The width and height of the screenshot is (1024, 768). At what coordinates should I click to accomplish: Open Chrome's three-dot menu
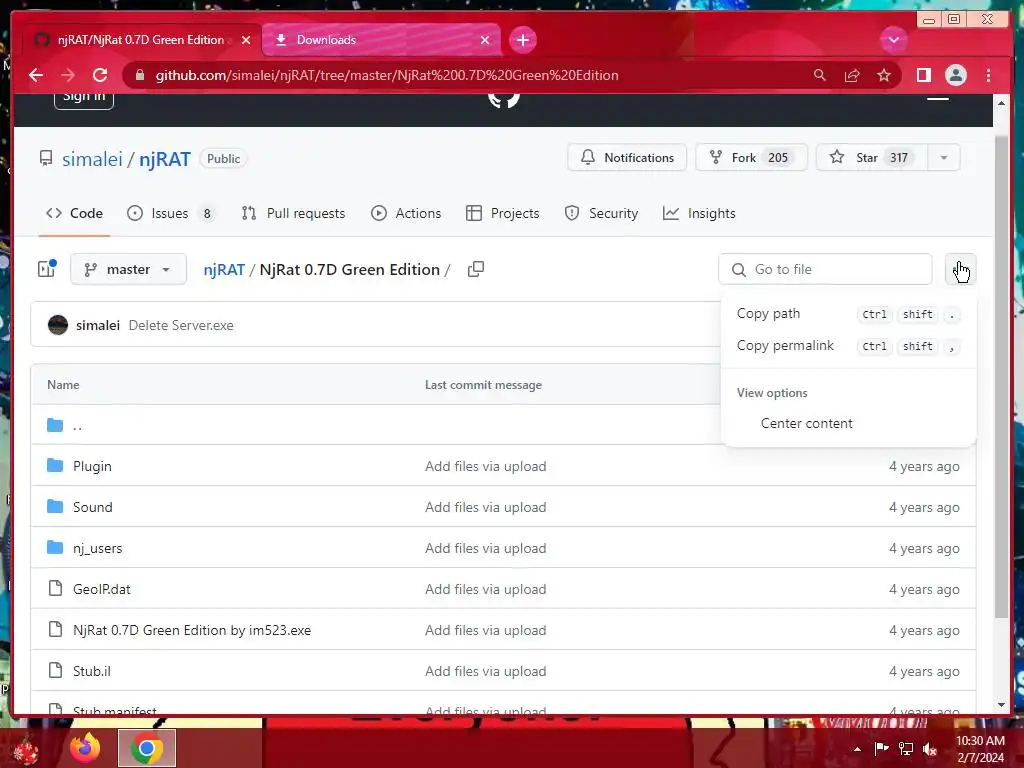click(988, 75)
